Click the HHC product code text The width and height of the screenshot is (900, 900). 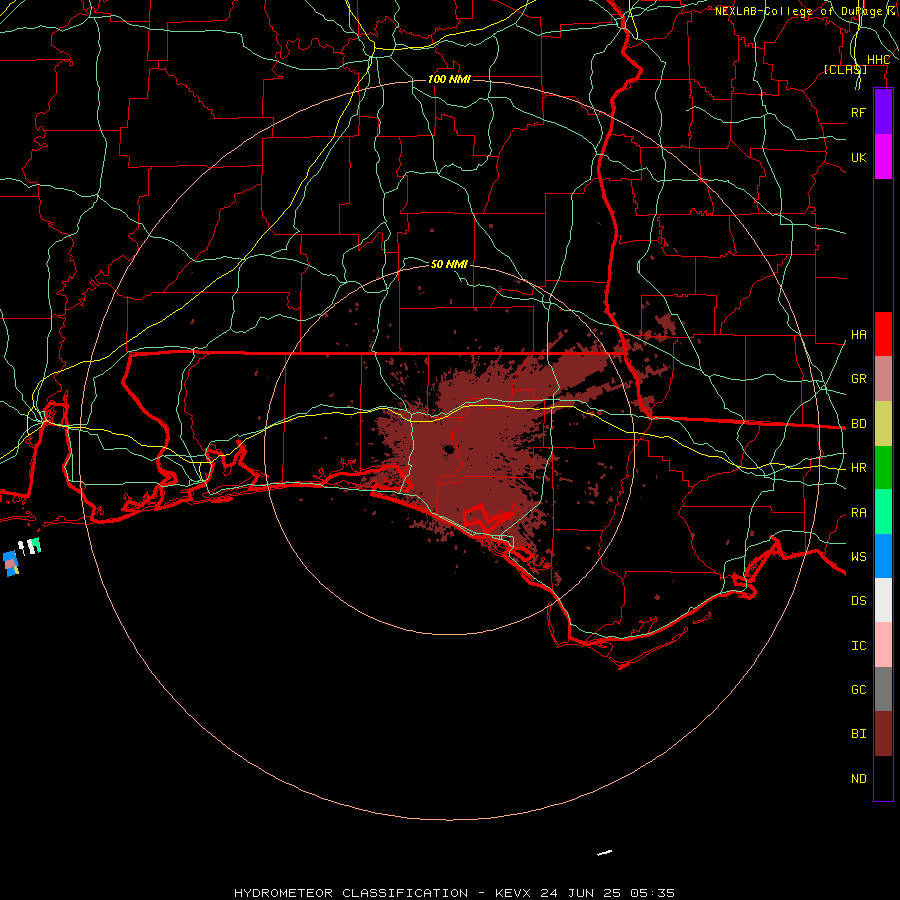[x=878, y=60]
